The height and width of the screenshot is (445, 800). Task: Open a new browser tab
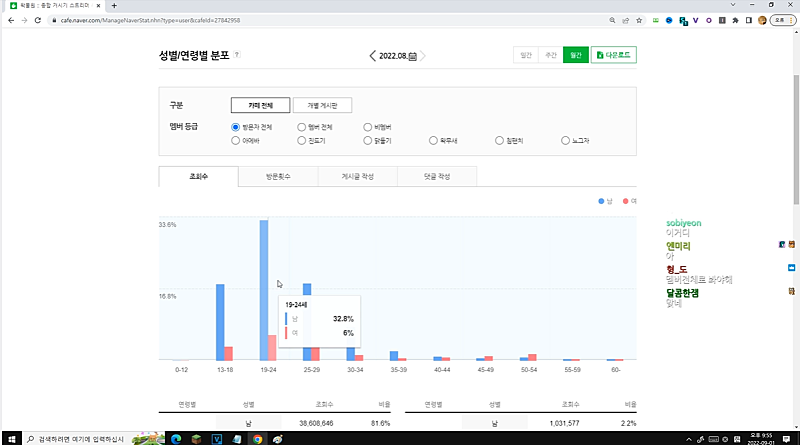(x=114, y=6)
